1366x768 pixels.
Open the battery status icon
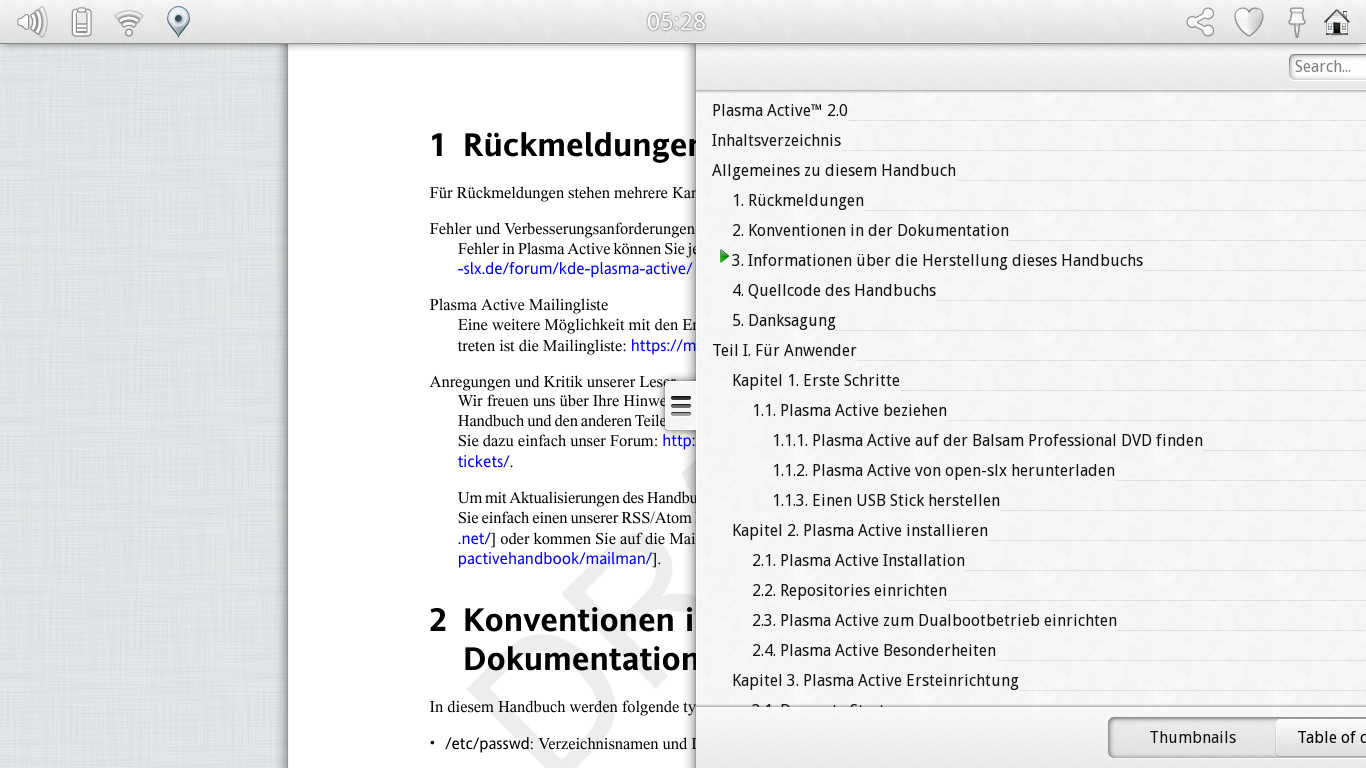pyautogui.click(x=82, y=21)
